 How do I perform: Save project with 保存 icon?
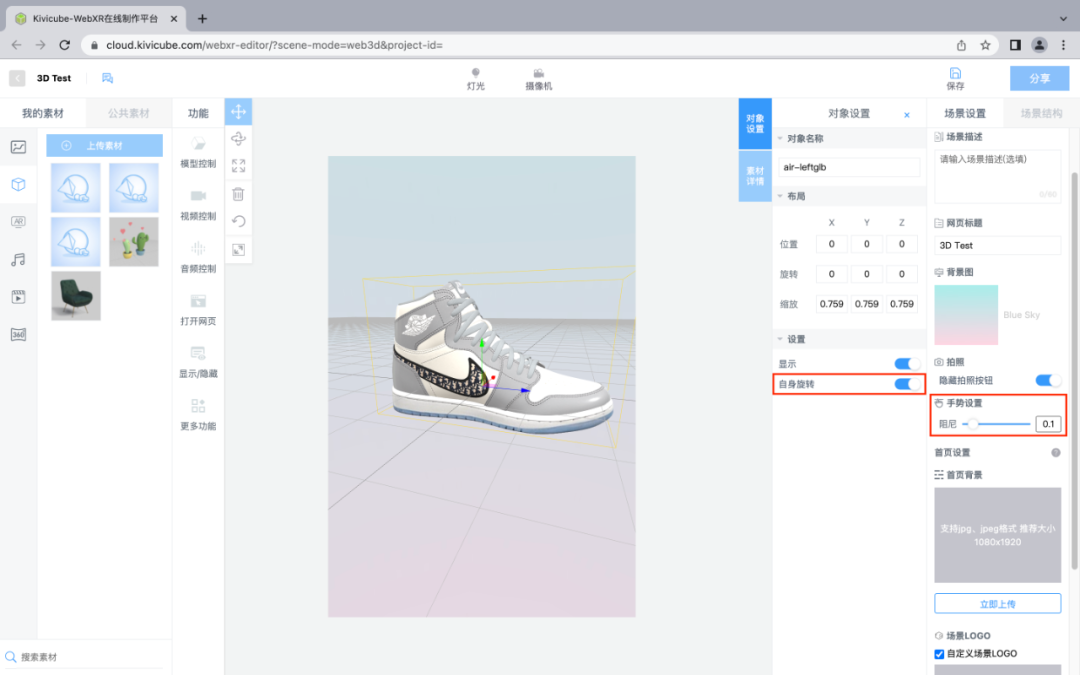(955, 79)
